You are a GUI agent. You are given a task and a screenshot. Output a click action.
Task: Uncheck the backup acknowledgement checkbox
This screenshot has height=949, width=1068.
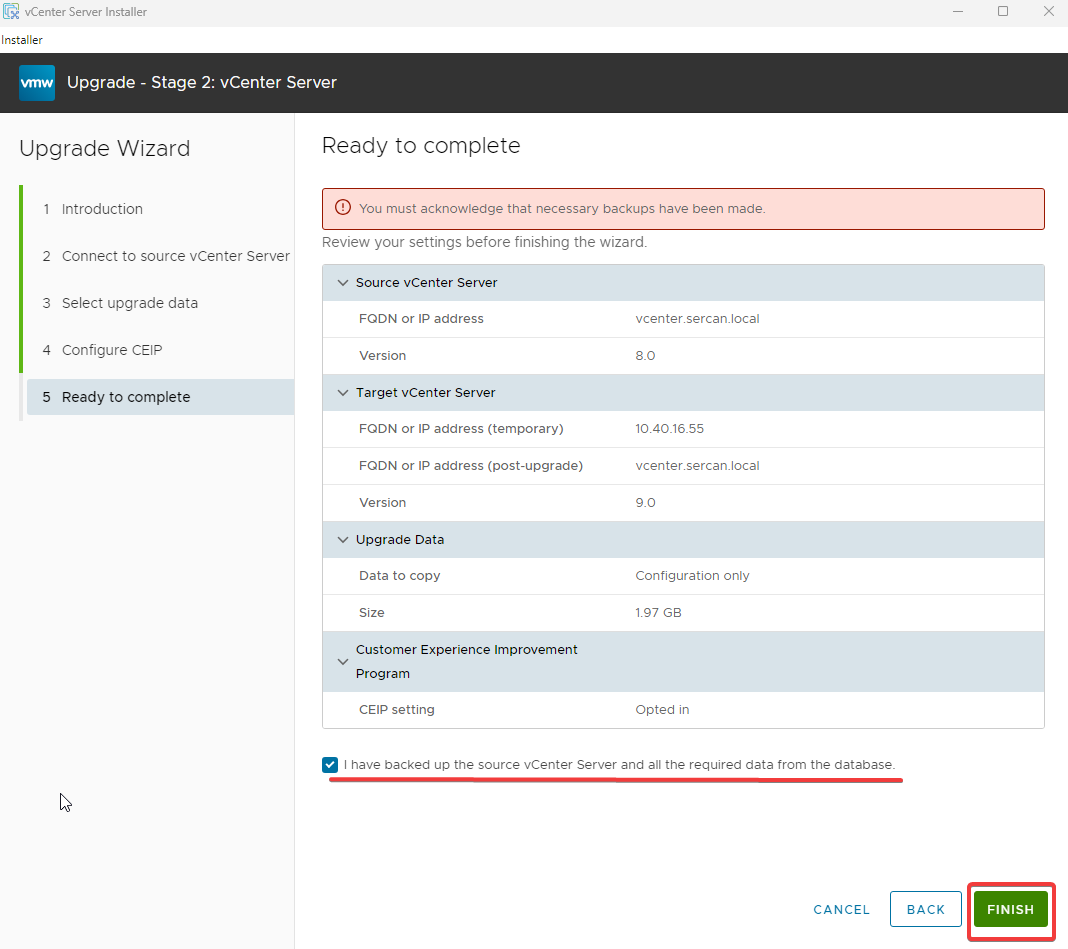coord(330,764)
